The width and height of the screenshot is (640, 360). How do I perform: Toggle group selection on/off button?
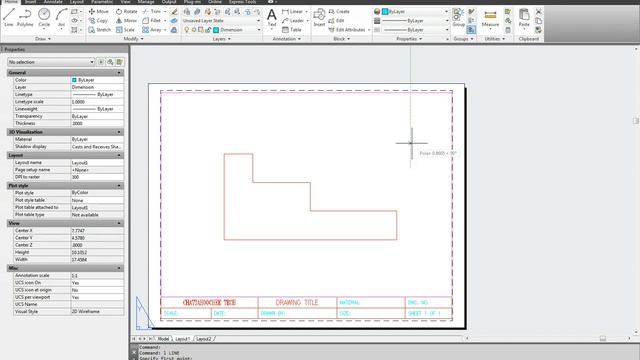(471, 30)
